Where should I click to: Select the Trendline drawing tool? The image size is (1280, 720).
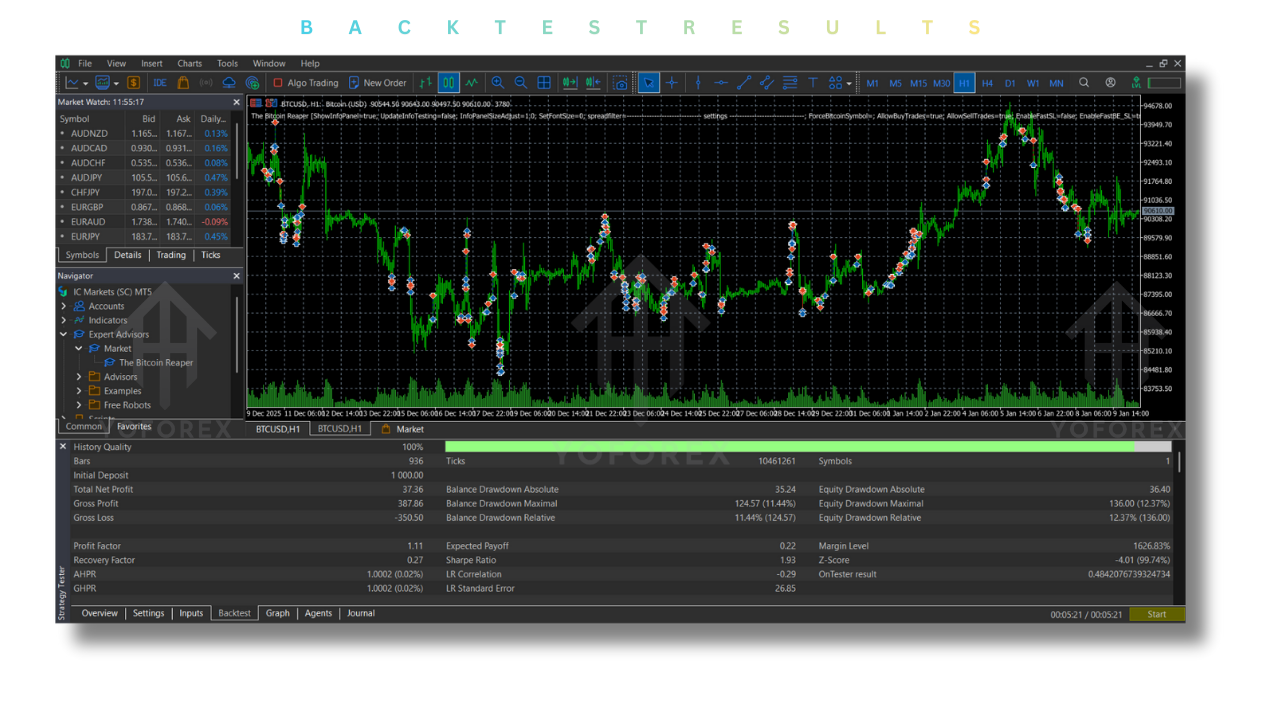pos(742,82)
